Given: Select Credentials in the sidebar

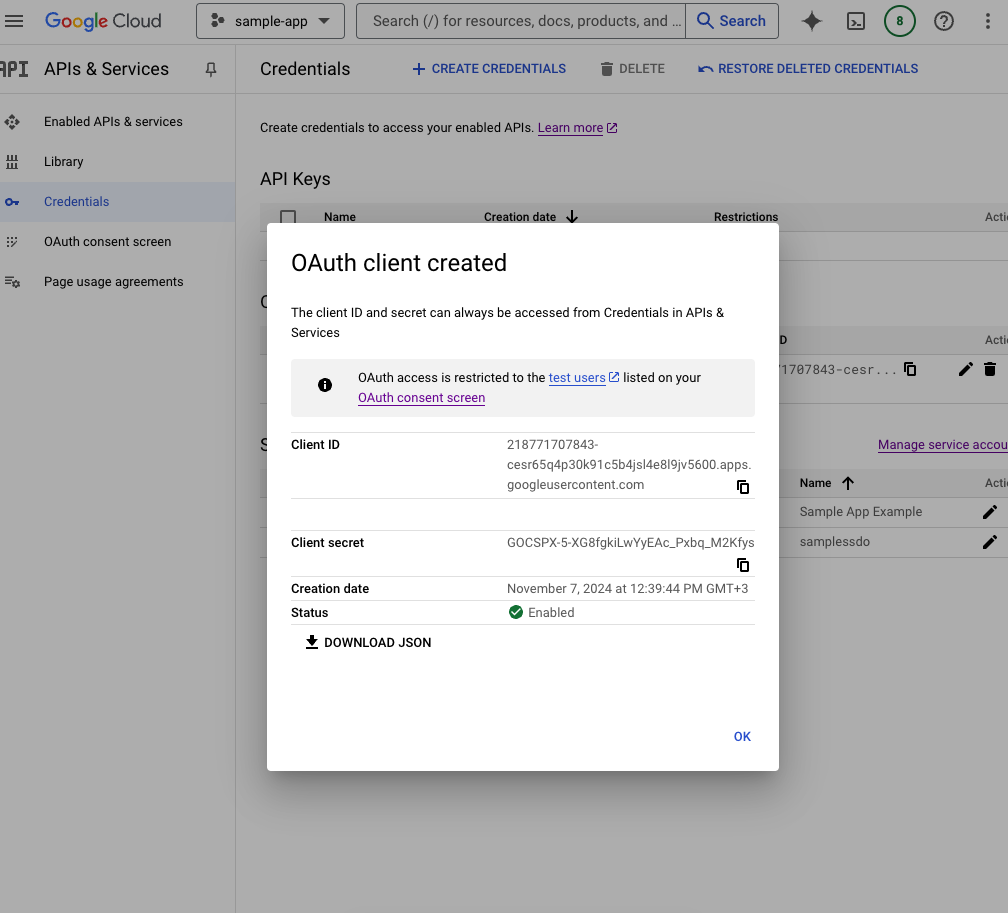Looking at the screenshot, I should [76, 202].
